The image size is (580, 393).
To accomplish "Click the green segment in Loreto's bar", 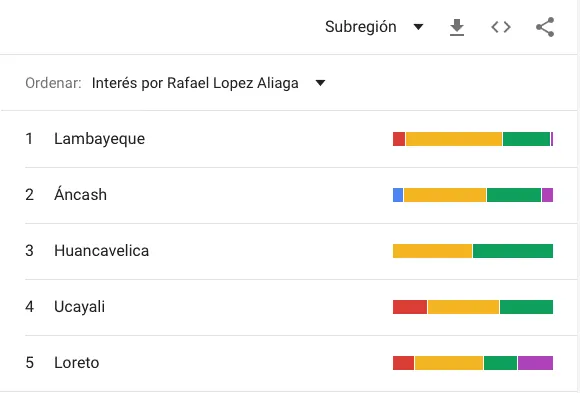I will tap(500, 363).
